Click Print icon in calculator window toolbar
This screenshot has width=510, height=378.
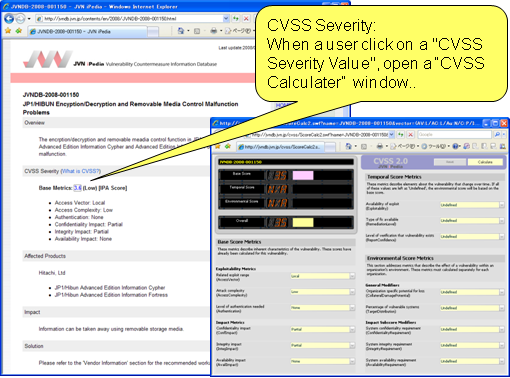coord(380,146)
